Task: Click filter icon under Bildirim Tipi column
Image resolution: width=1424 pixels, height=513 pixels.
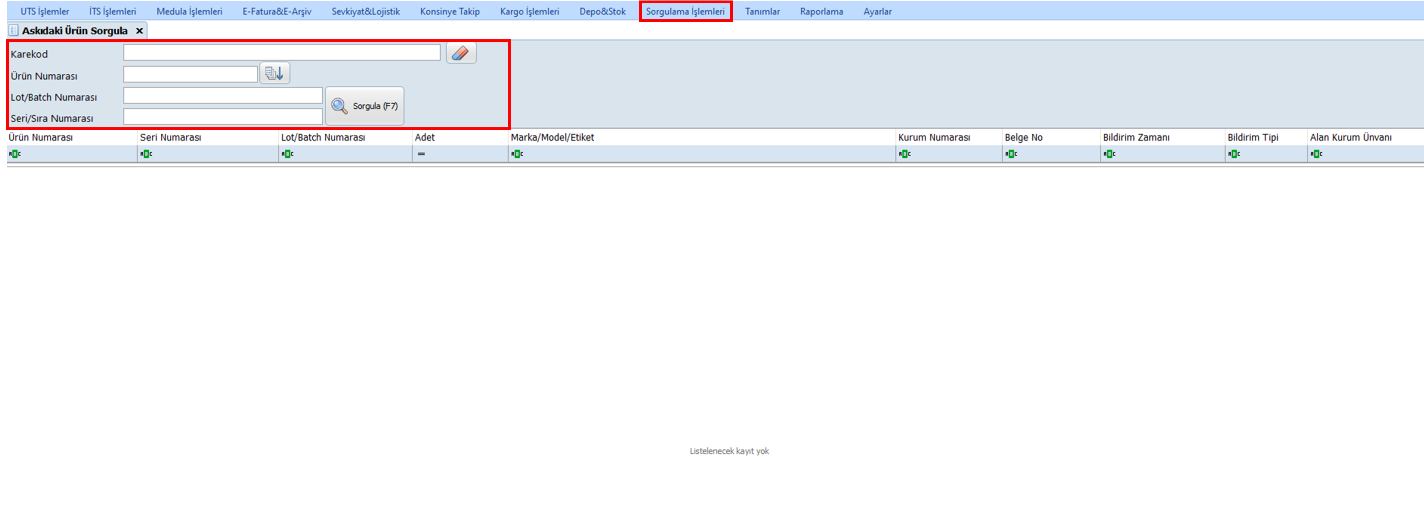Action: point(1234,154)
